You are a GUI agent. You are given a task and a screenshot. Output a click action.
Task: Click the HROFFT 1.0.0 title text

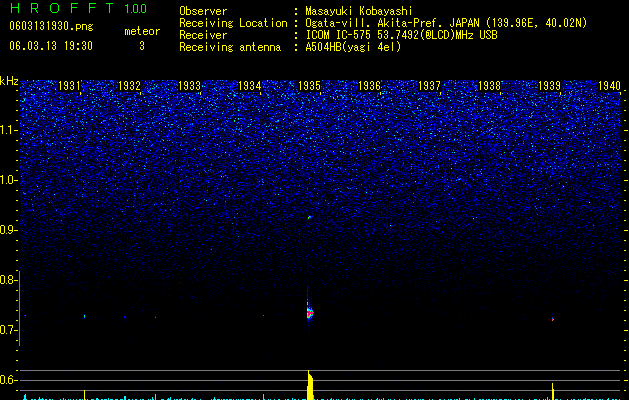(78, 8)
